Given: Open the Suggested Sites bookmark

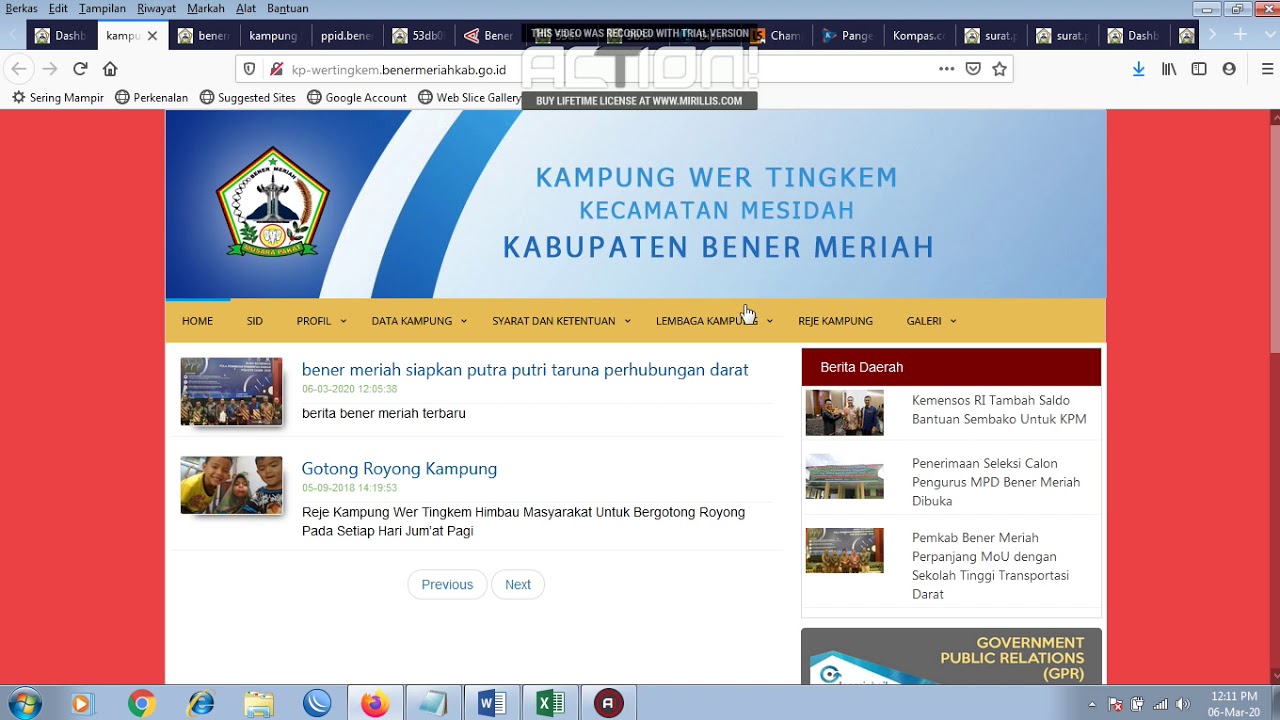Looking at the screenshot, I should pyautogui.click(x=247, y=98).
